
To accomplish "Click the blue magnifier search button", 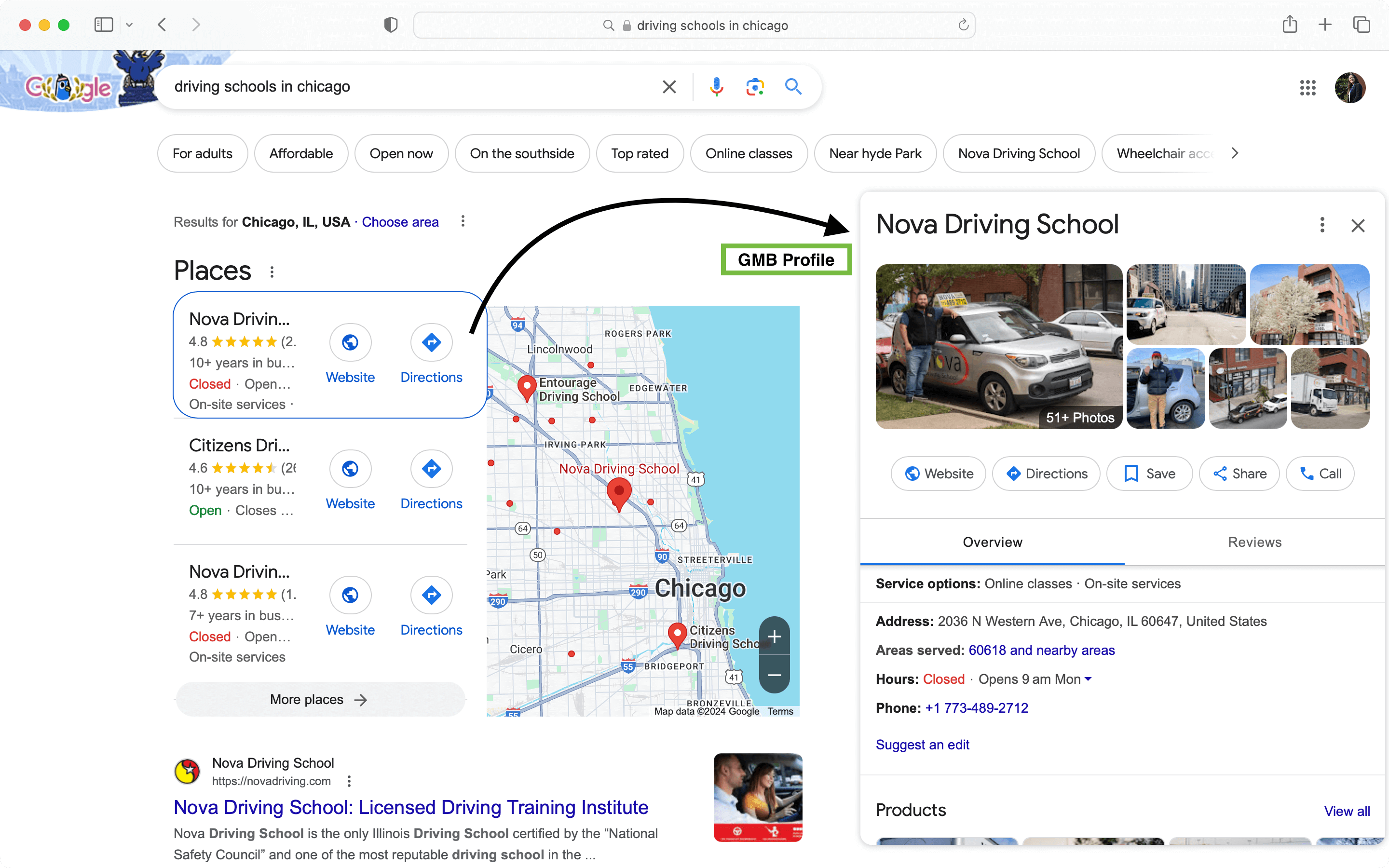I will (793, 87).
